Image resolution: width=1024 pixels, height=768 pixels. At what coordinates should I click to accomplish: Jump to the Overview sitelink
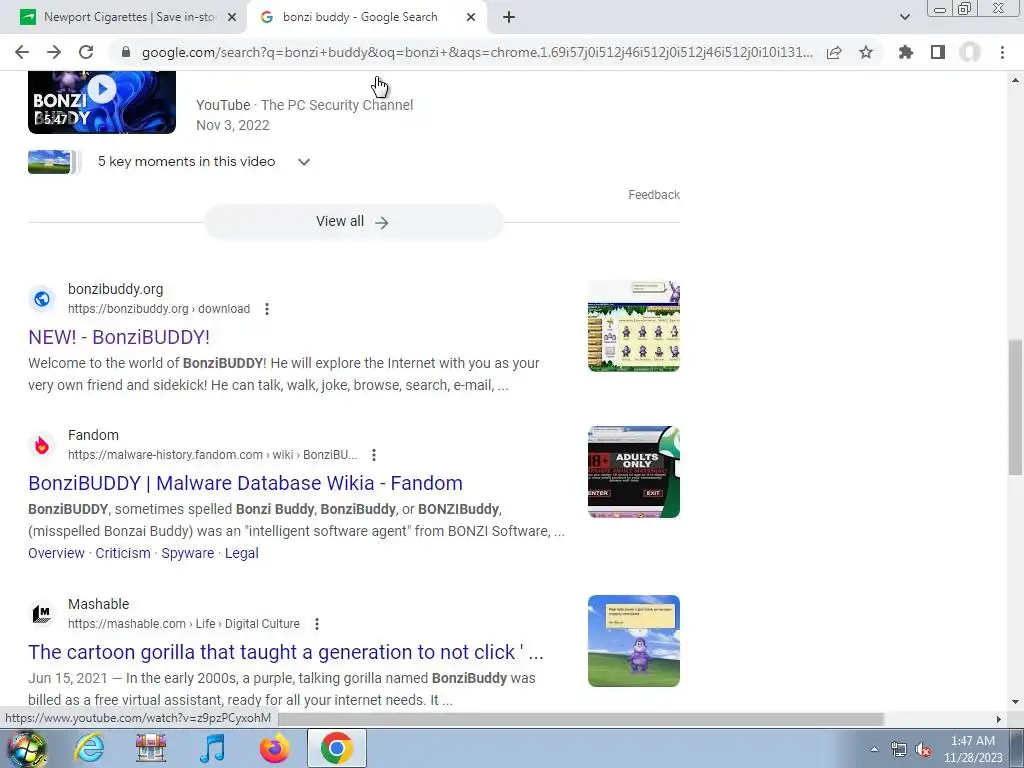[56, 553]
